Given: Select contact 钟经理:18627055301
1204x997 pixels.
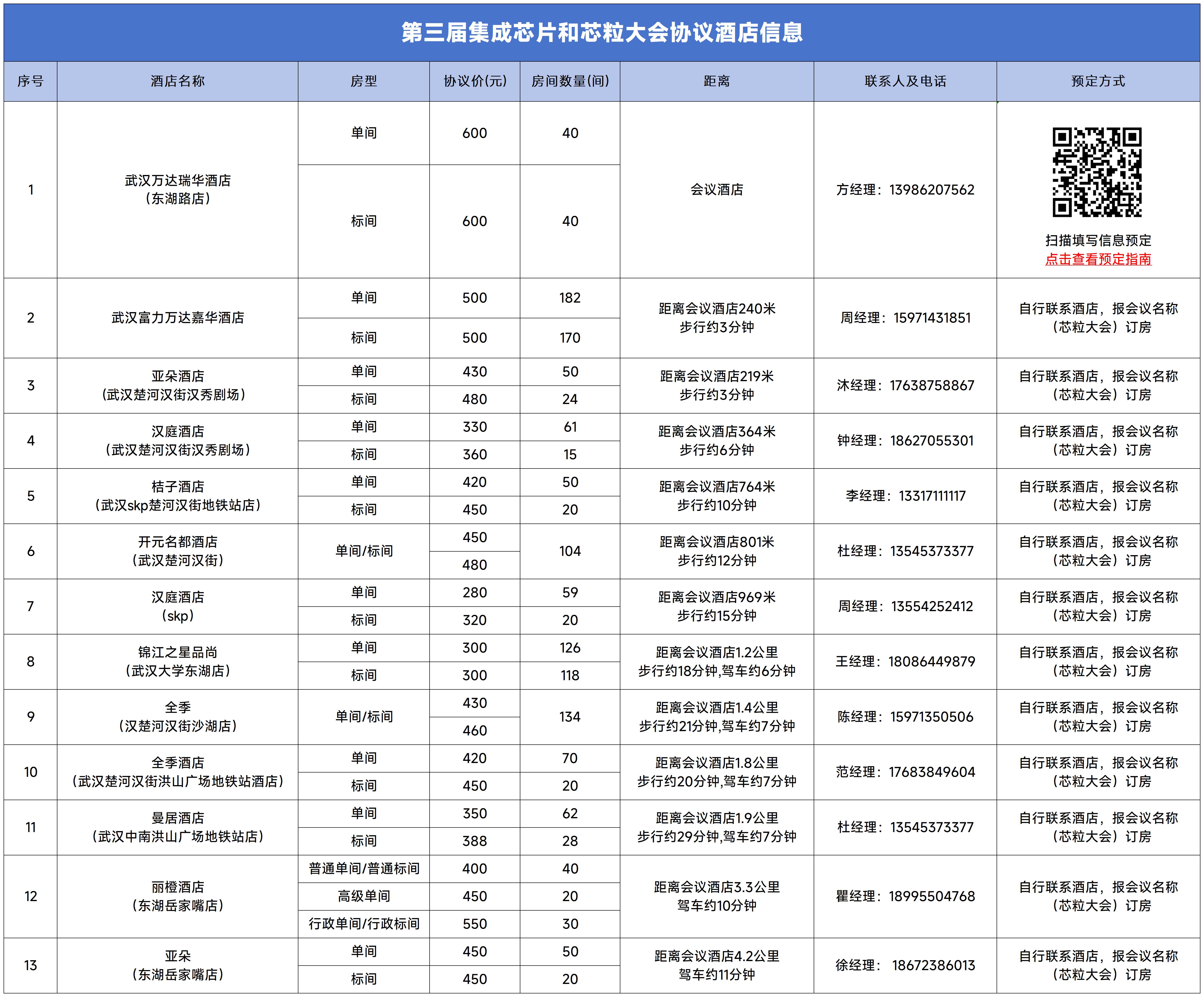Looking at the screenshot, I should [905, 441].
